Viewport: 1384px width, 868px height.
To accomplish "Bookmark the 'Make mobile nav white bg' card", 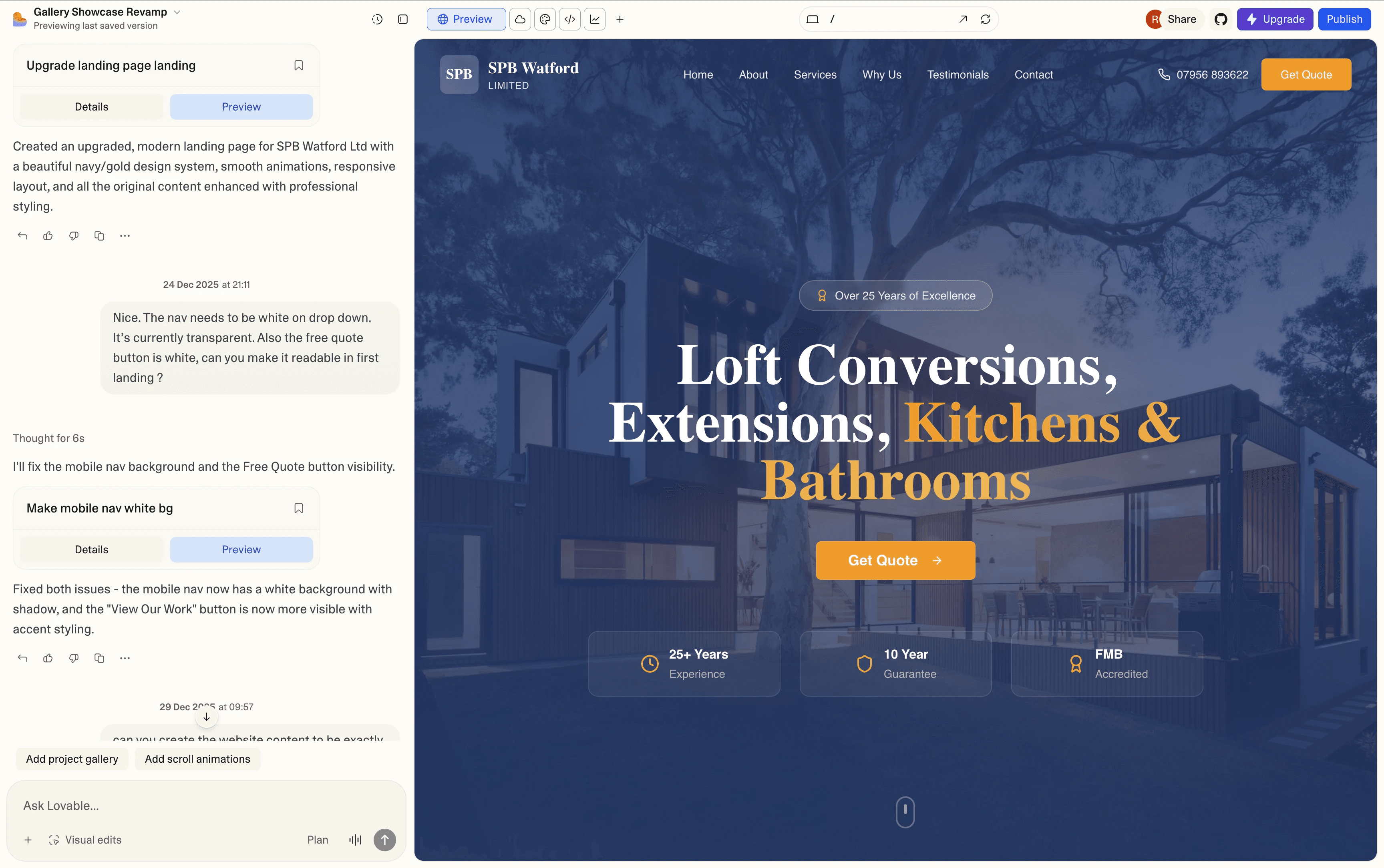I will [298, 508].
